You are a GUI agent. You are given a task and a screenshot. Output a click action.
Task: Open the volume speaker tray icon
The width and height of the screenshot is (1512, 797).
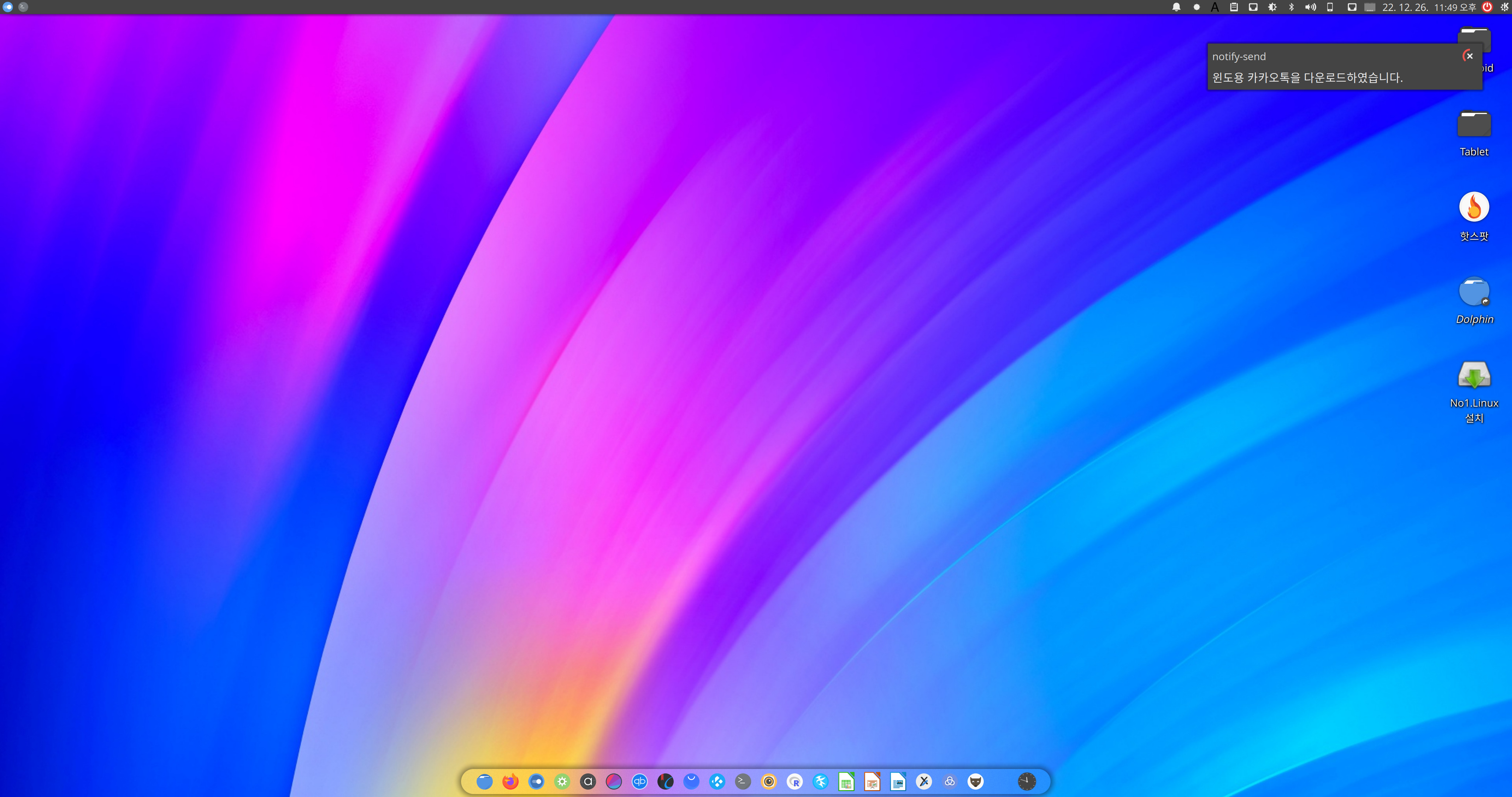[1310, 7]
